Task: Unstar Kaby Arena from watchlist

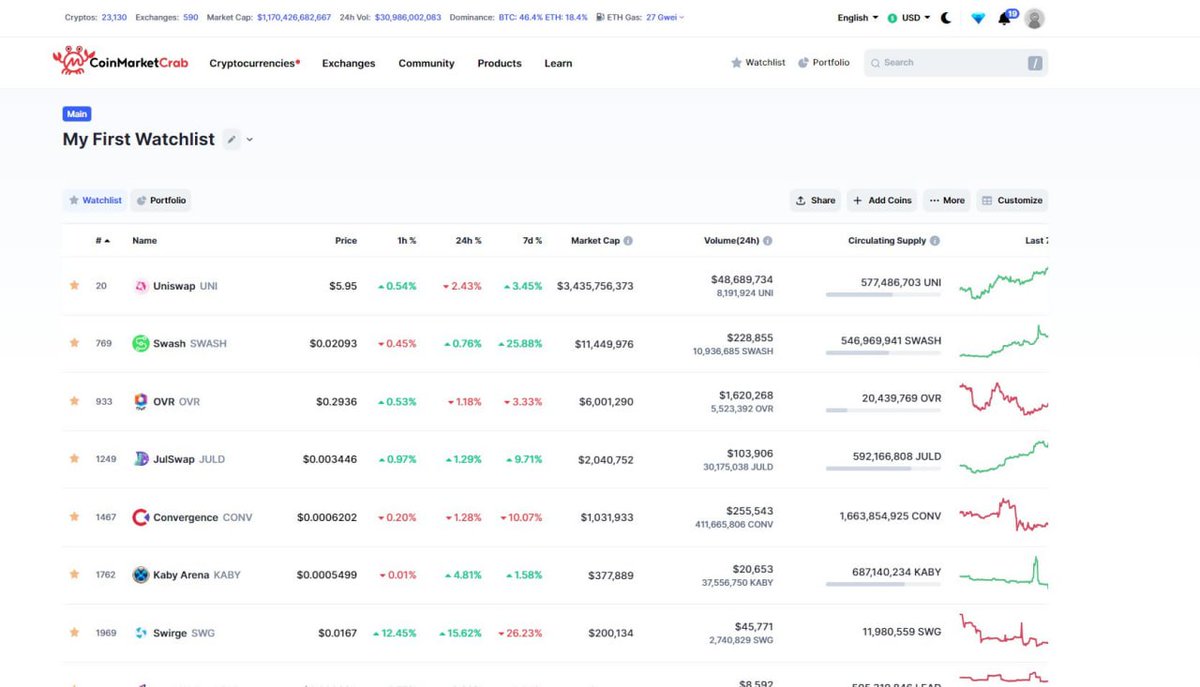Action: click(x=74, y=575)
